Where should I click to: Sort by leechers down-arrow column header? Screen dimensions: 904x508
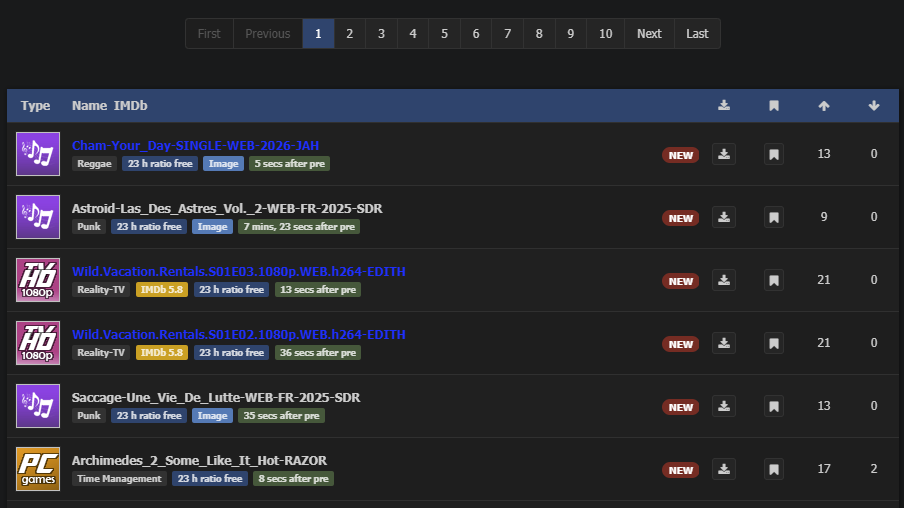pyautogui.click(x=874, y=106)
